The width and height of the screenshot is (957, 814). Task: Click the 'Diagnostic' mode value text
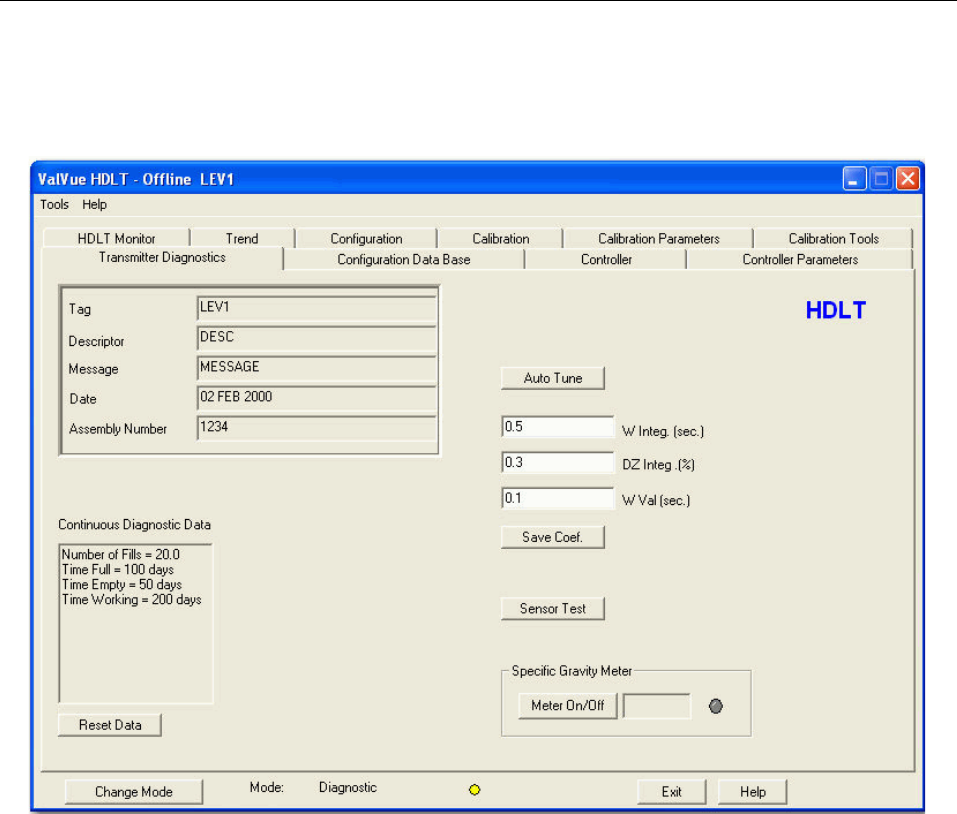[348, 788]
